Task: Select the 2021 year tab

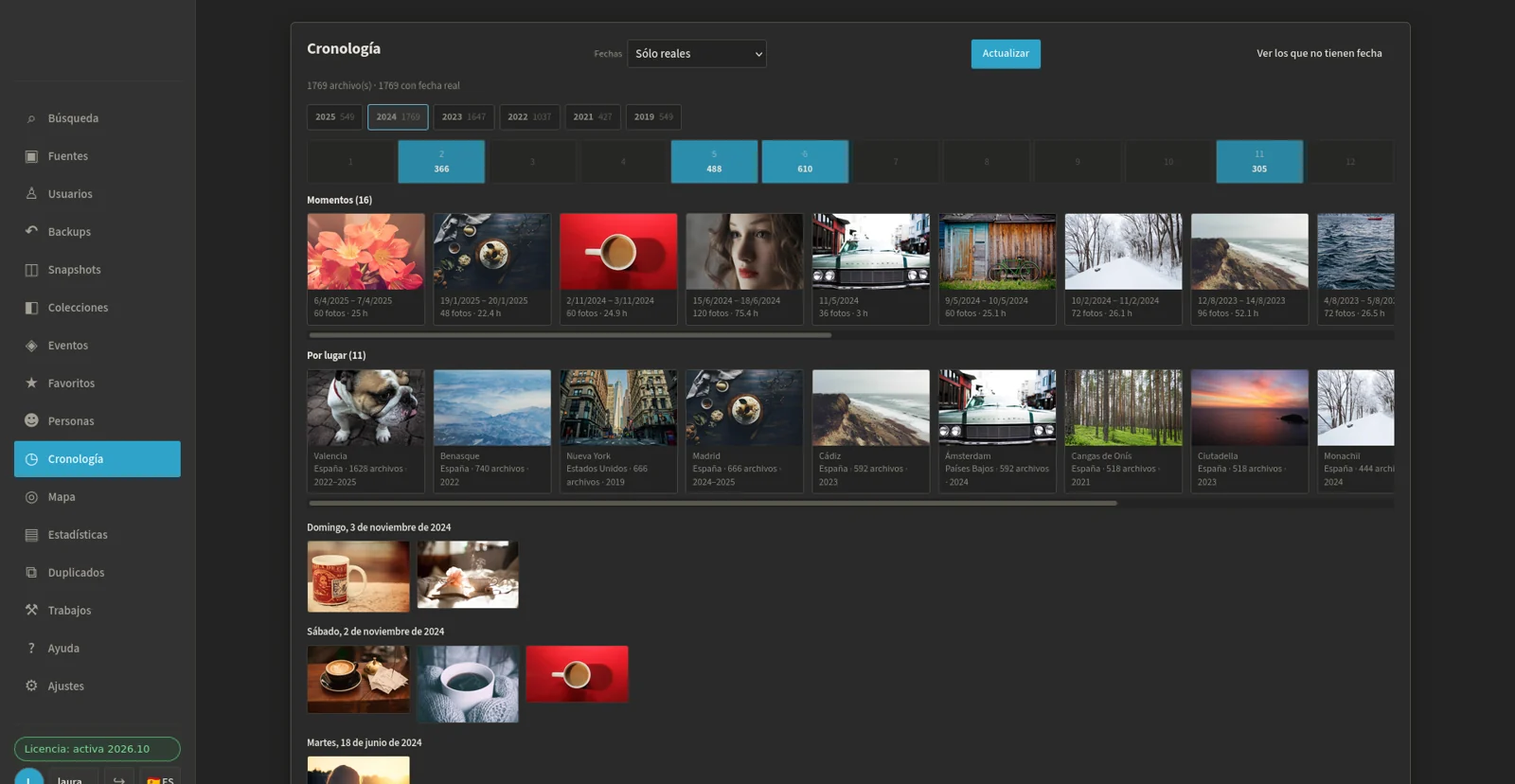Action: point(593,117)
